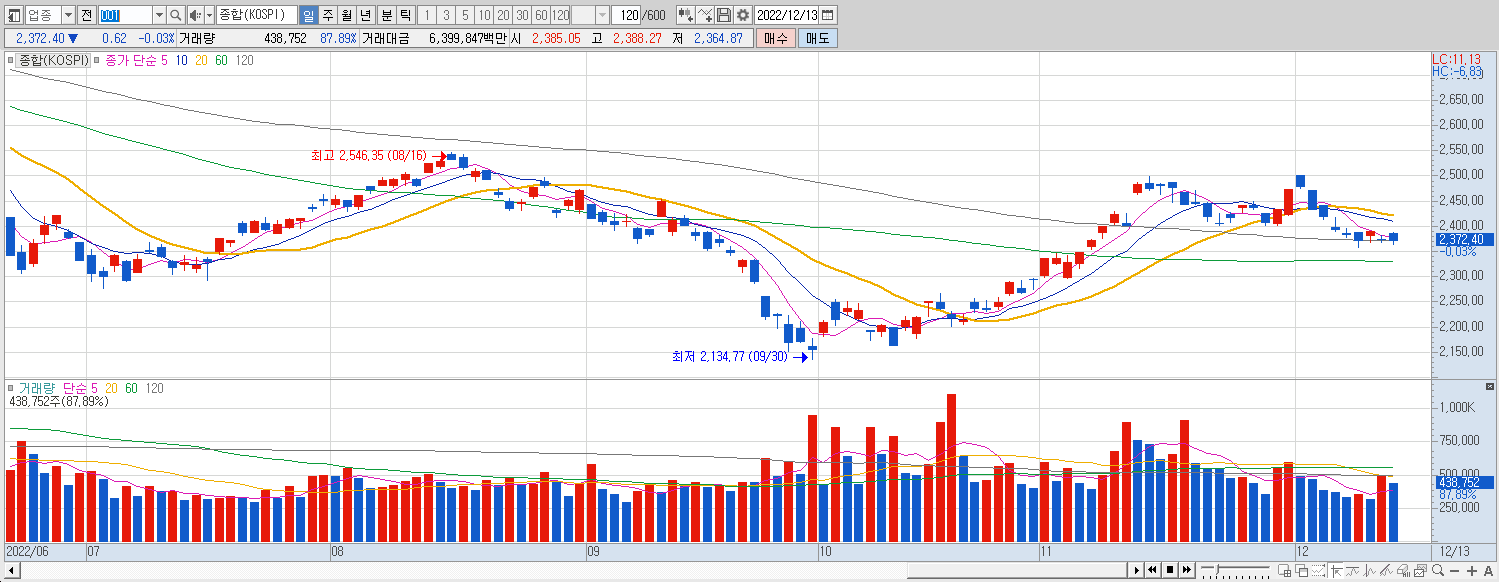This screenshot has height=582, width=1499.
Task: Select the 월 monthly chart period
Action: click(346, 15)
